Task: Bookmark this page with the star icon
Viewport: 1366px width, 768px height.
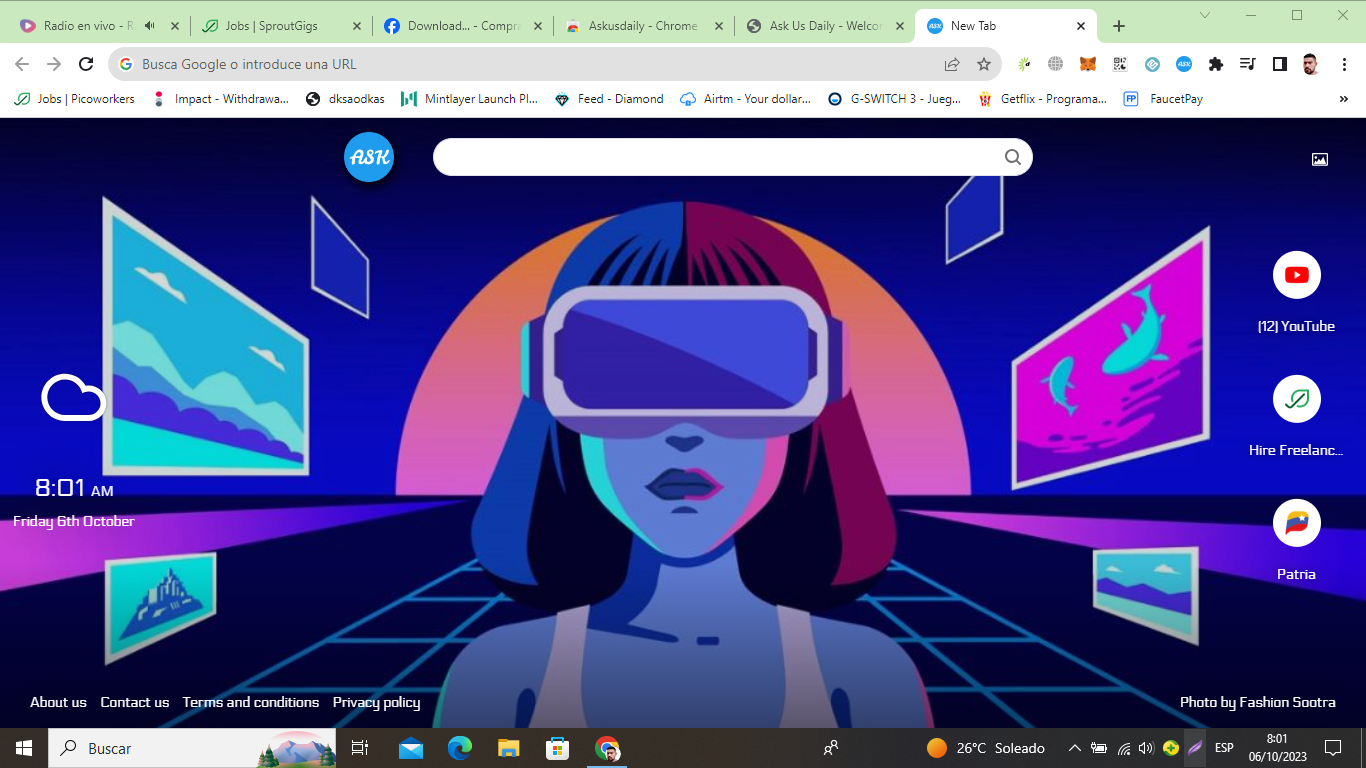Action: [x=984, y=64]
